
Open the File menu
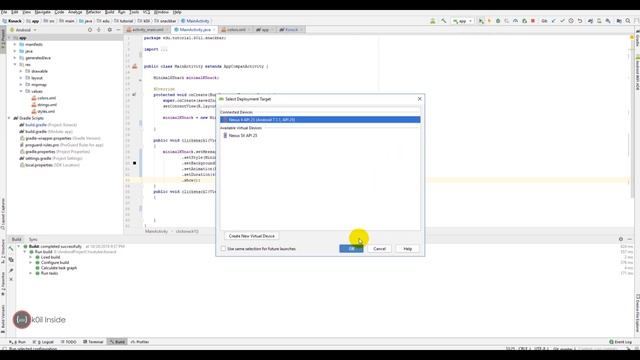4,12
